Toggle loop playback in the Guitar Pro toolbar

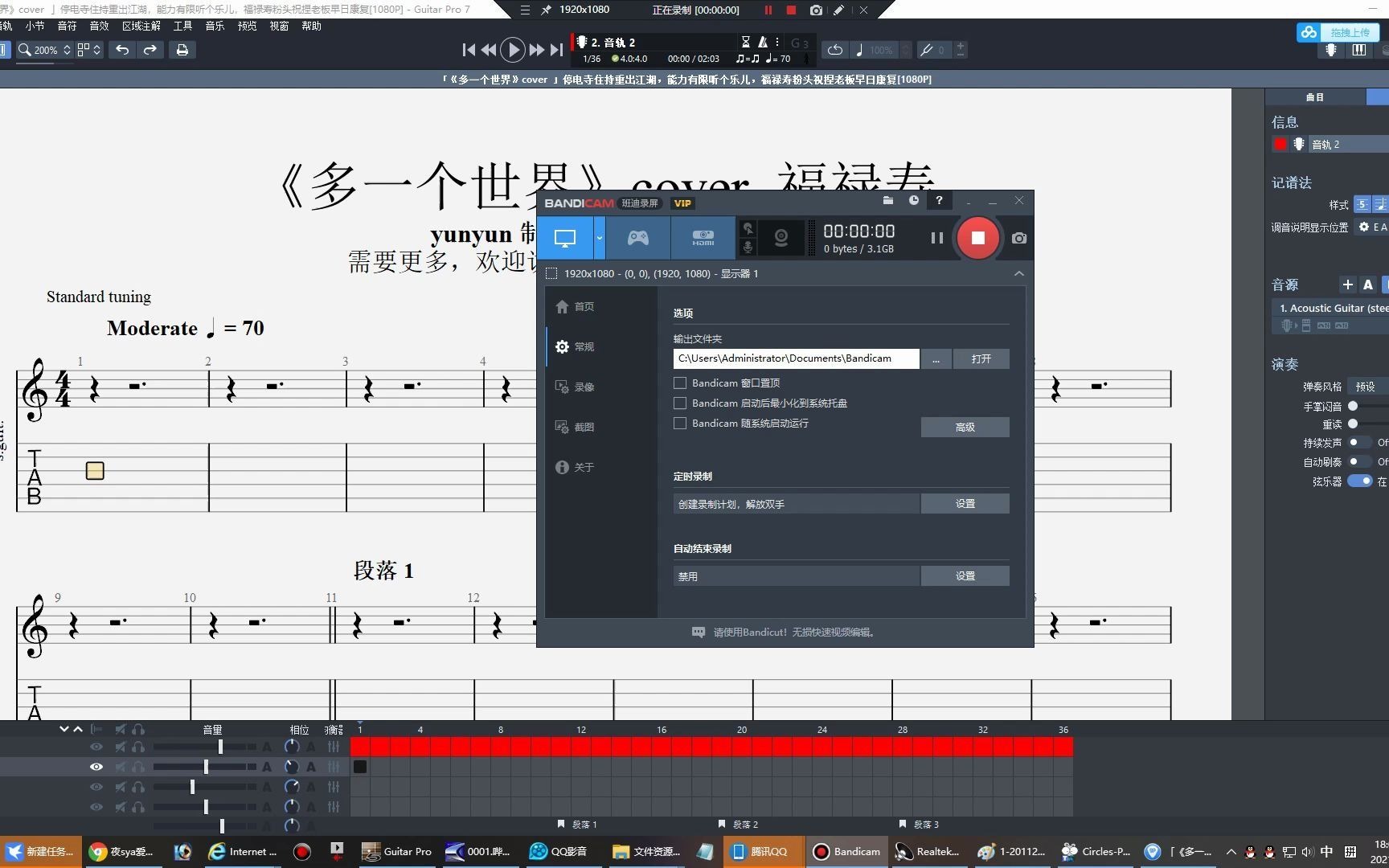click(x=835, y=50)
